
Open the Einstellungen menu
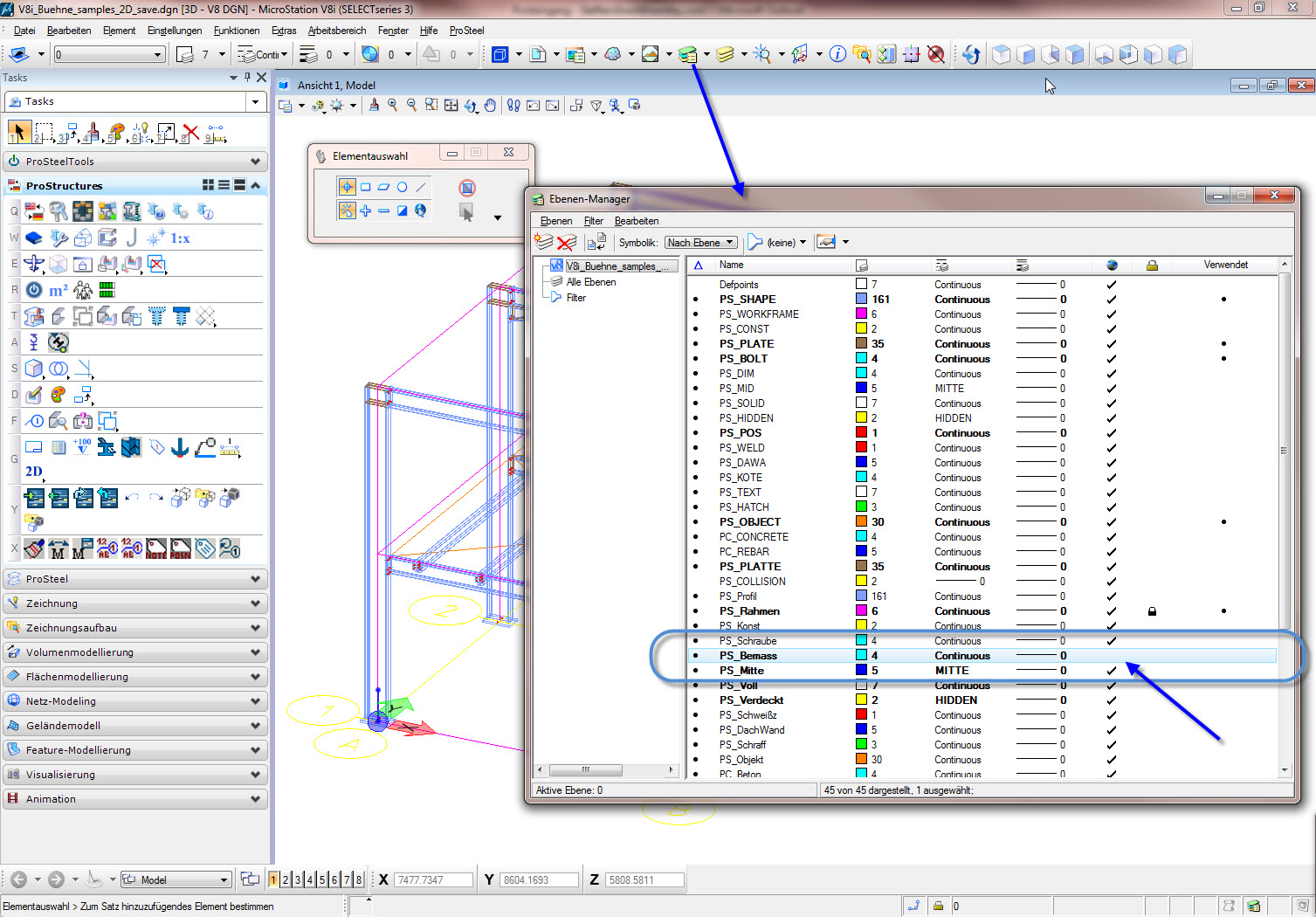click(175, 31)
